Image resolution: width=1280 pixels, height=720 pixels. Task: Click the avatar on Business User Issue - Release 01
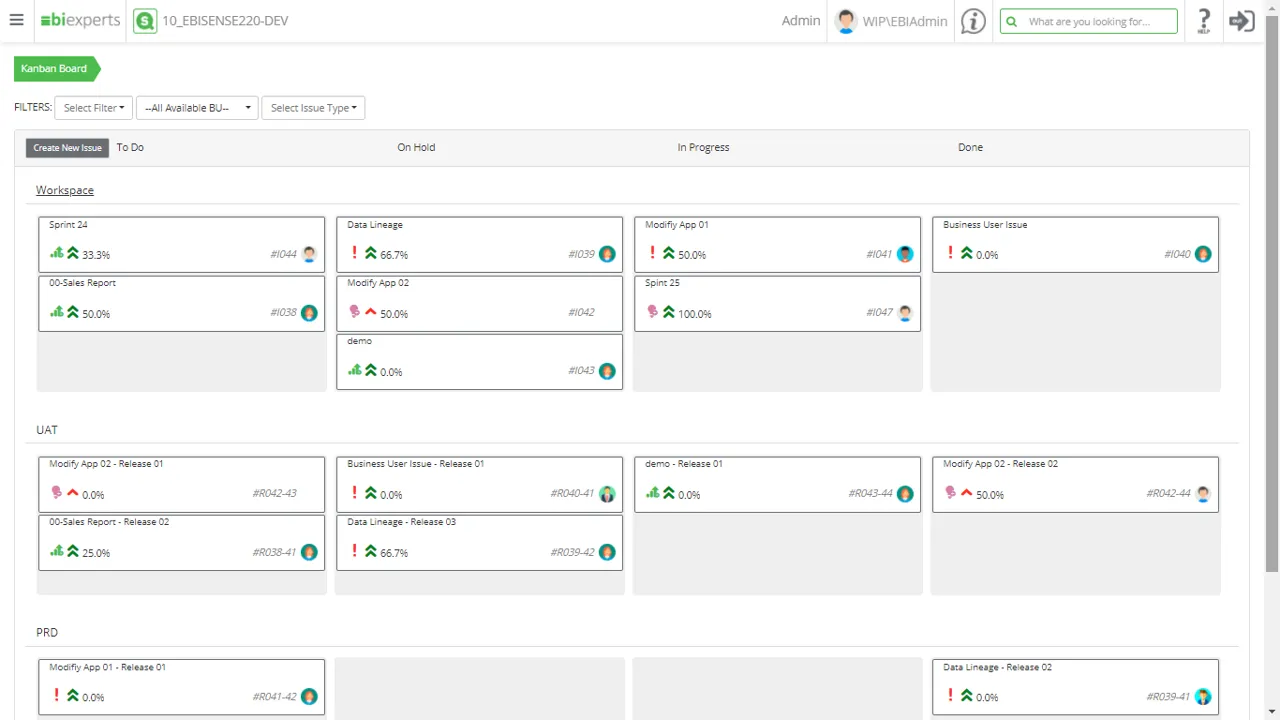coord(607,494)
